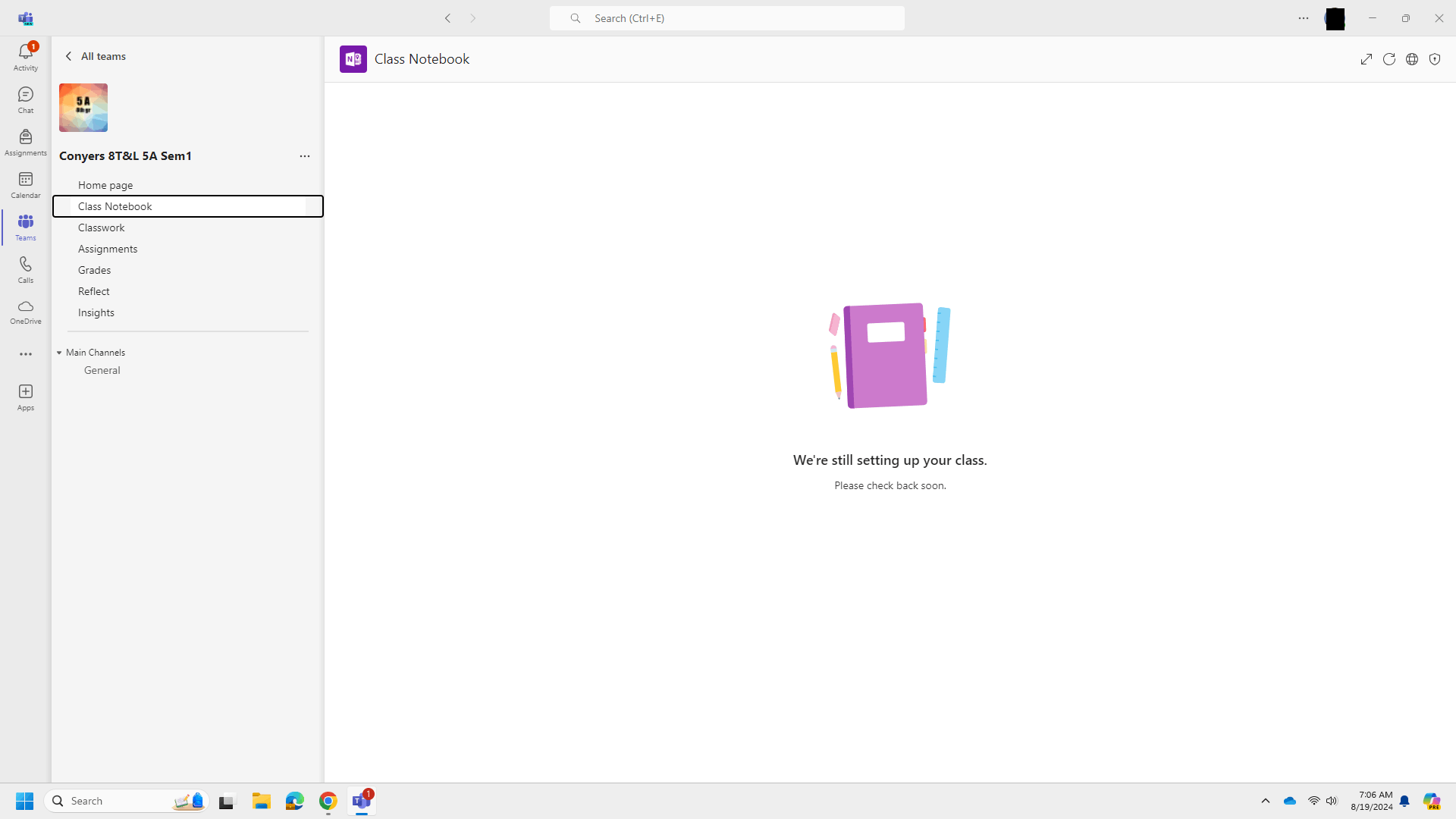
Task: Open Google Chrome from the taskbar
Action: (x=328, y=801)
